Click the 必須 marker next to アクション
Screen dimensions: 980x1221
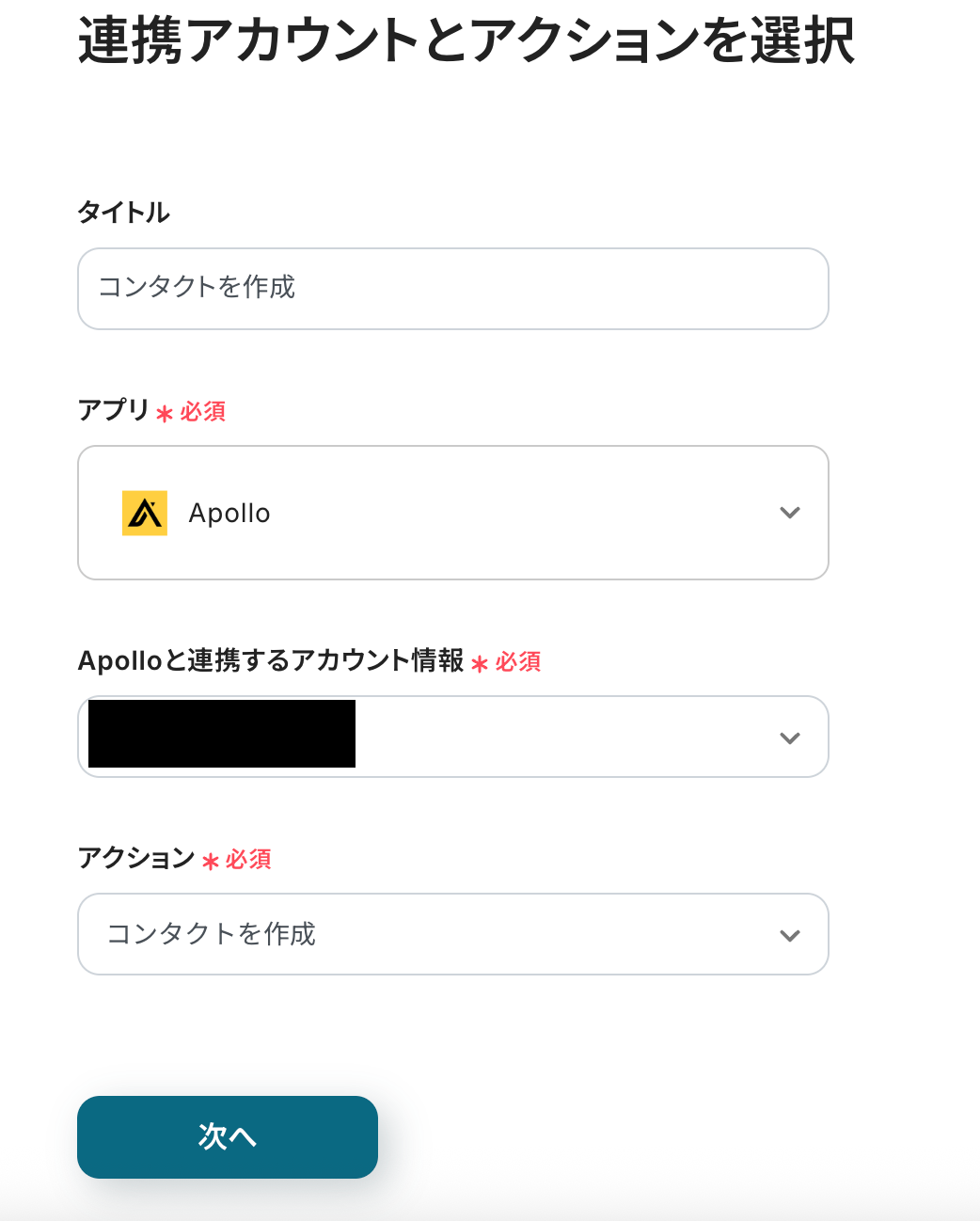[249, 859]
